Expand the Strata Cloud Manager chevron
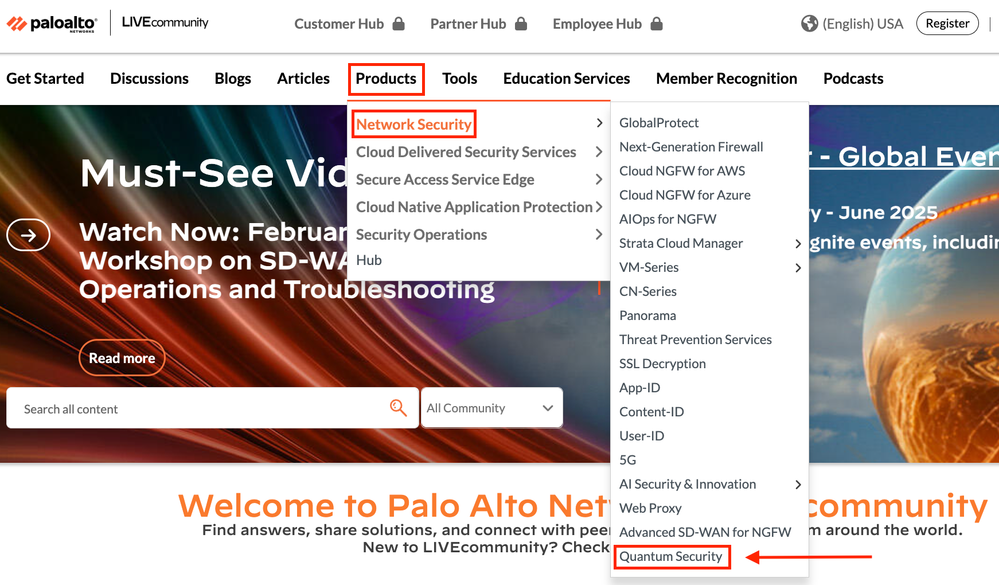This screenshot has height=585, width=999. tap(798, 243)
